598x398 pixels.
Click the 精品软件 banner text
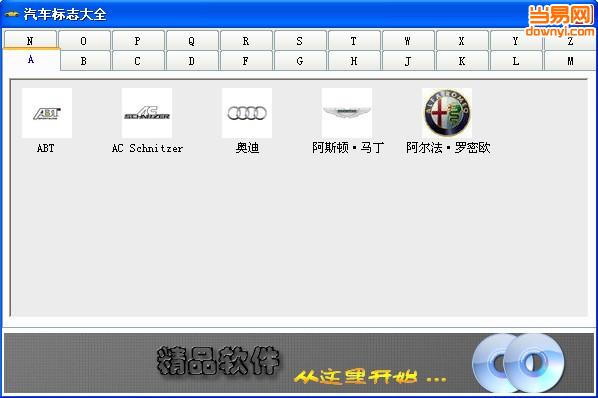tap(218, 361)
